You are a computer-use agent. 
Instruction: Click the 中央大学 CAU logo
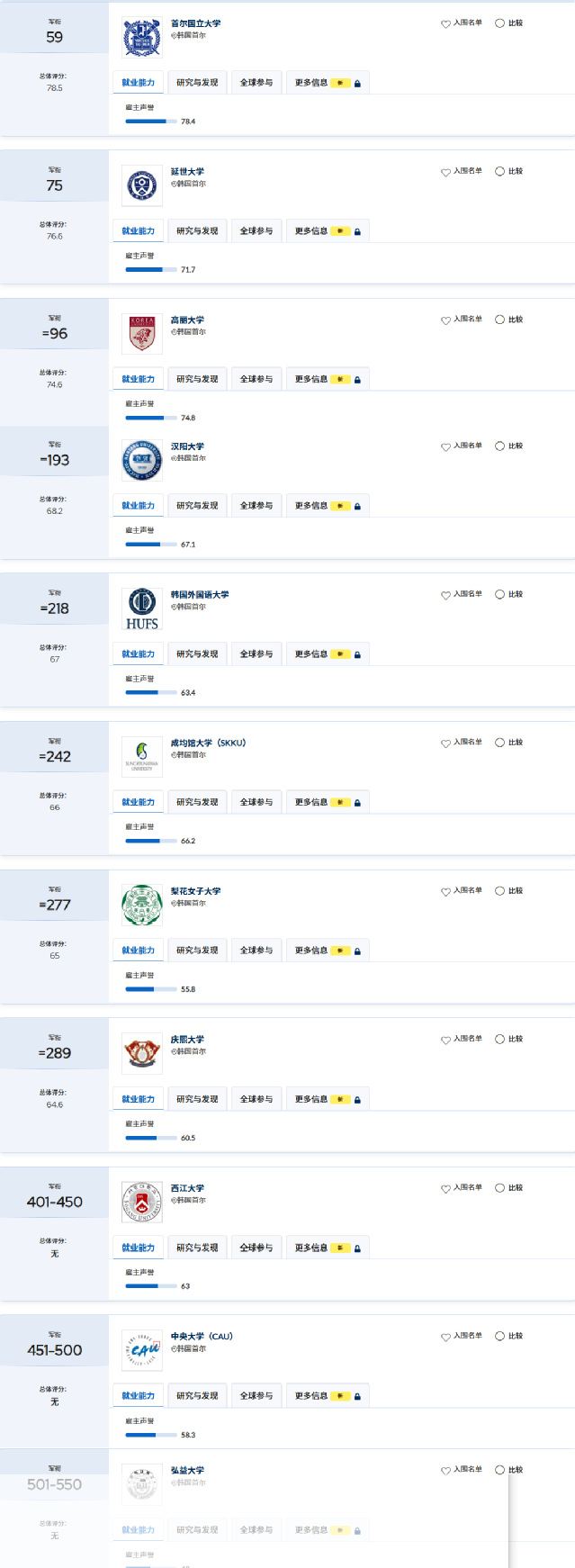point(141,1350)
